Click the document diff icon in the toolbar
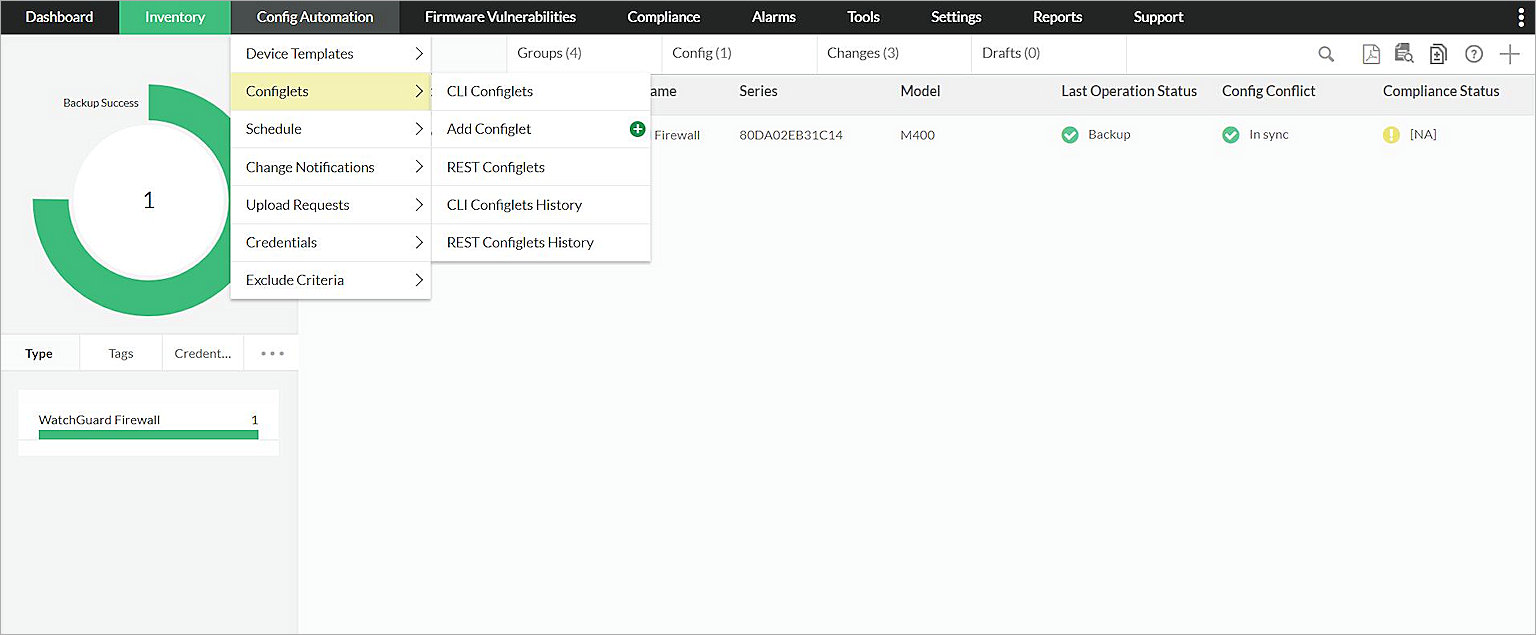Screen dimensions: 1536x635 click(x=1438, y=54)
